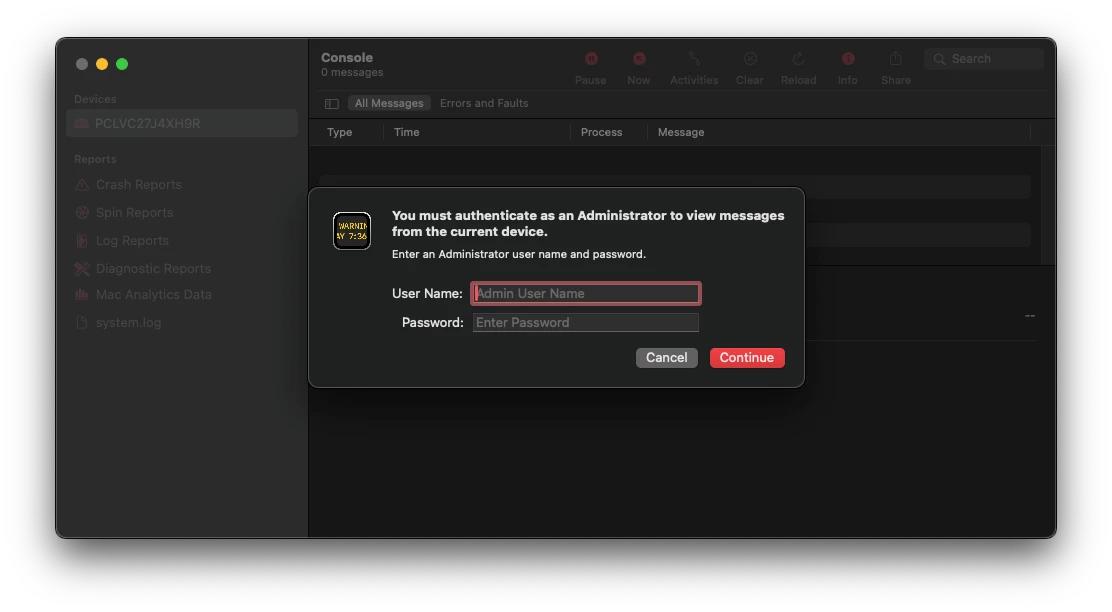Click the Share toolbar icon
The height and width of the screenshot is (612, 1112).
pyautogui.click(x=896, y=59)
